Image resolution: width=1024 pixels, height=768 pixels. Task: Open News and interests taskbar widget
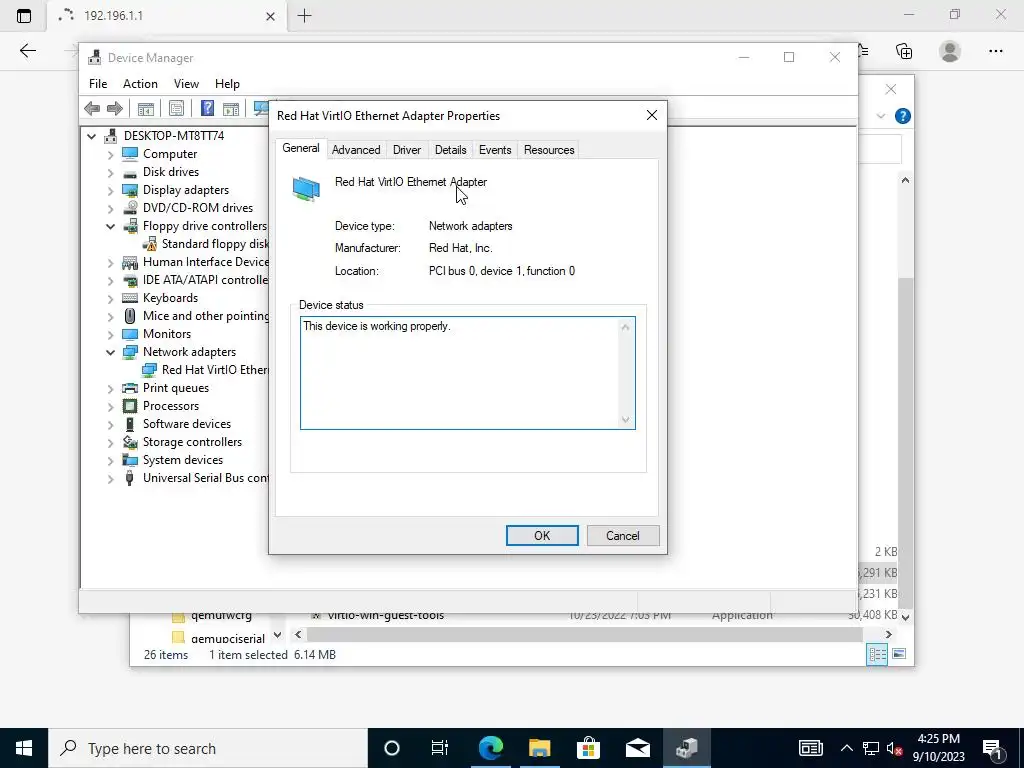pyautogui.click(x=810, y=748)
